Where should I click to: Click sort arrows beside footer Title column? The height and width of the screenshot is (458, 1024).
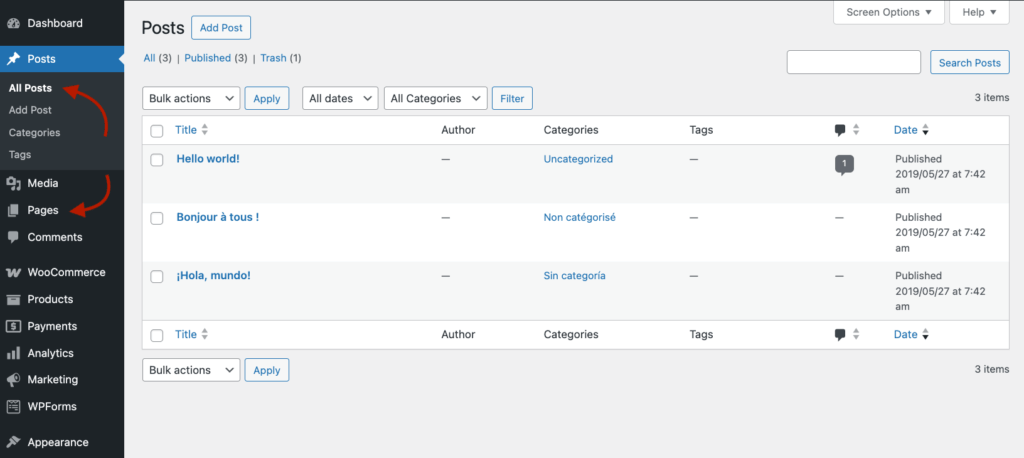204,335
